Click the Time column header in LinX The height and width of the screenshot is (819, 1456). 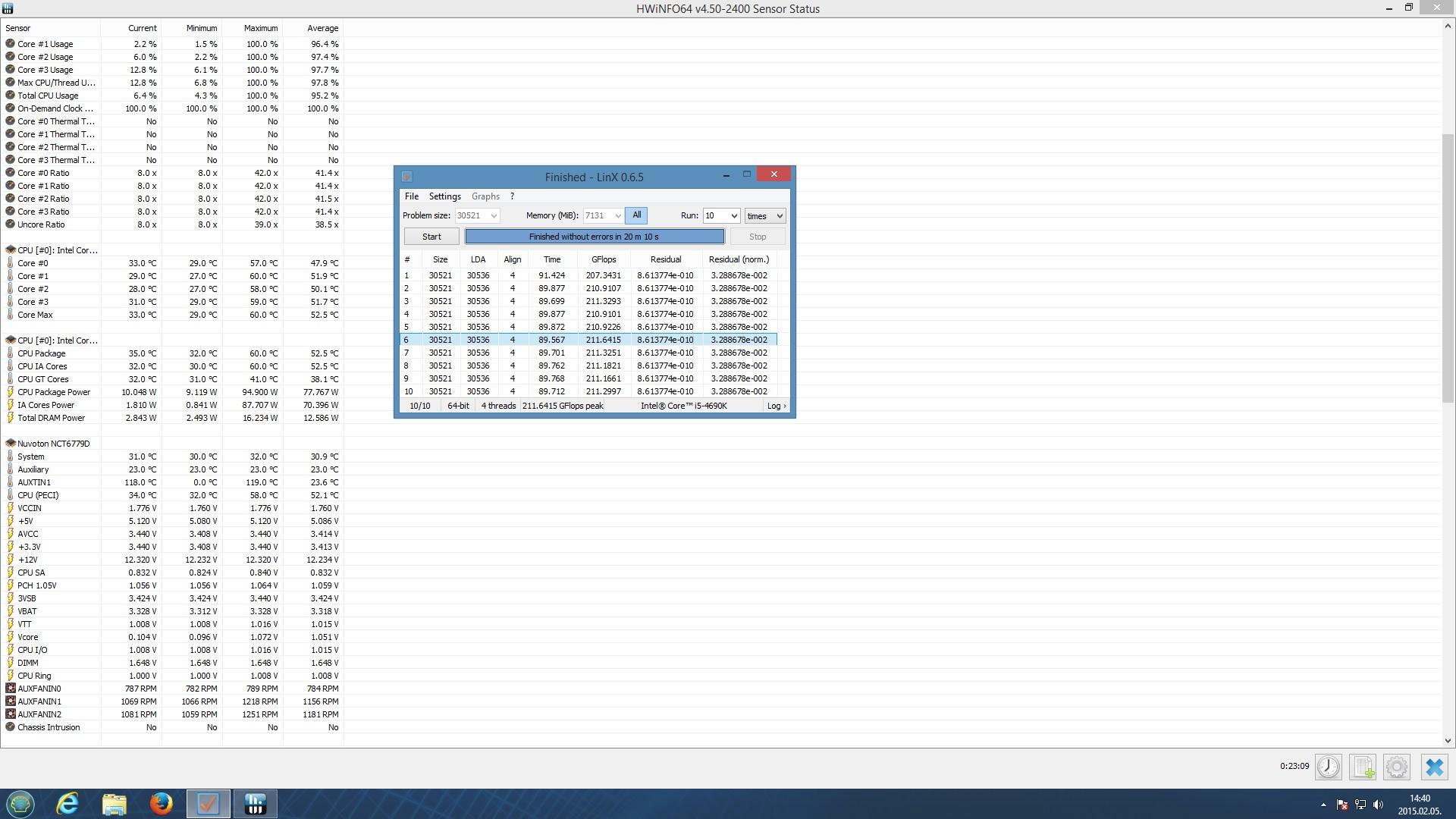click(552, 259)
